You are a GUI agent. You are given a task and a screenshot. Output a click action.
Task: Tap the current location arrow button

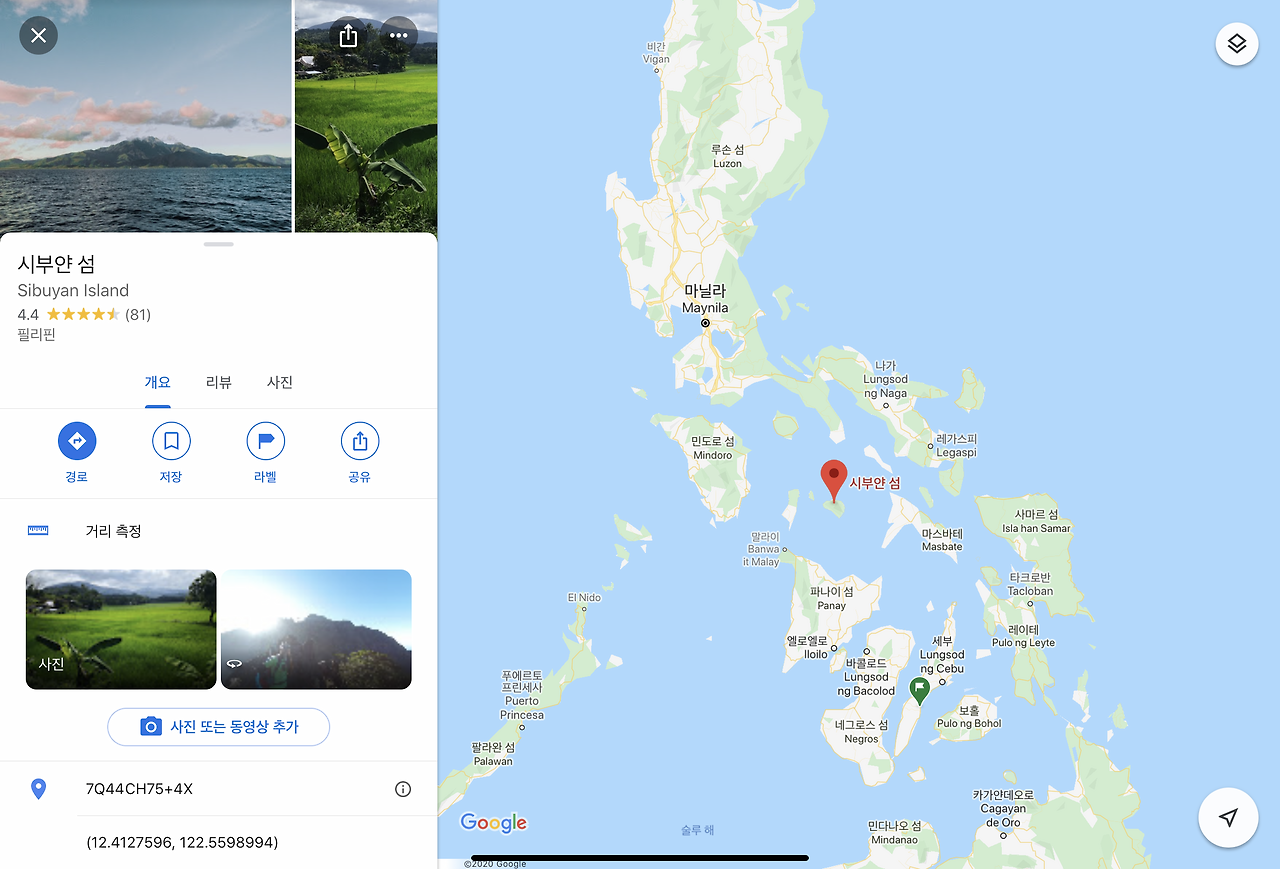click(1229, 818)
